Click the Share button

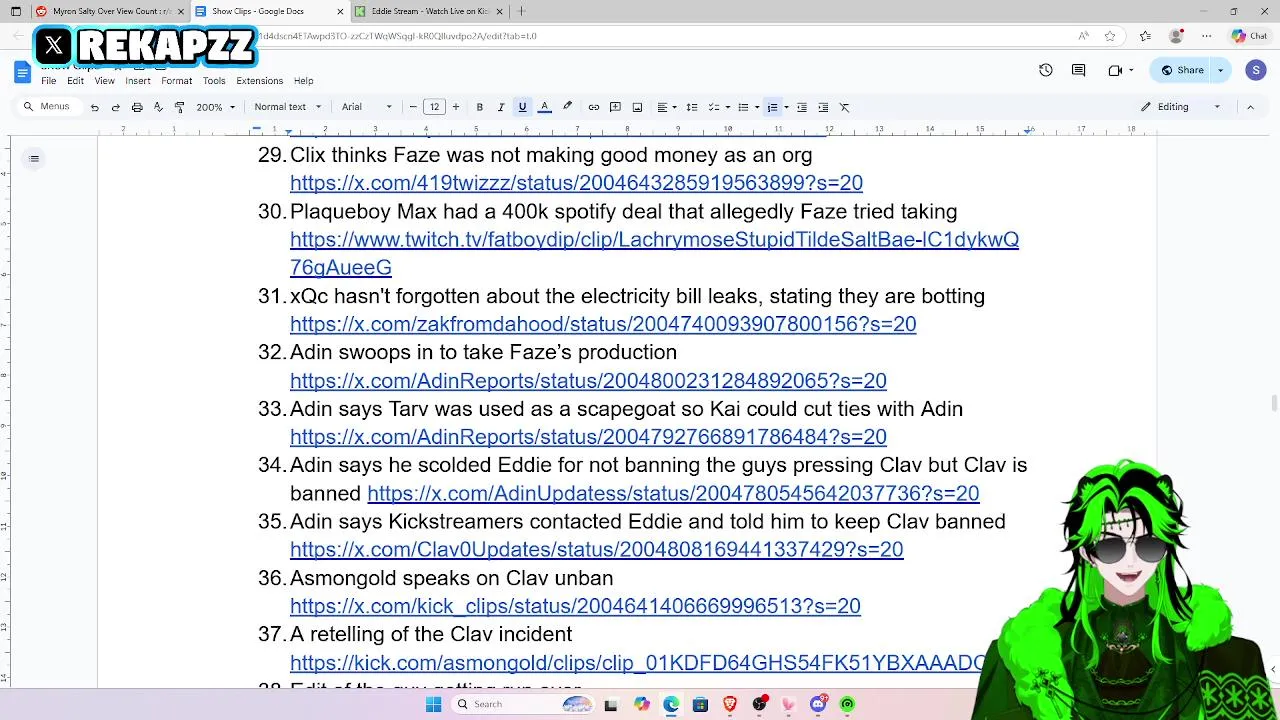click(1182, 70)
